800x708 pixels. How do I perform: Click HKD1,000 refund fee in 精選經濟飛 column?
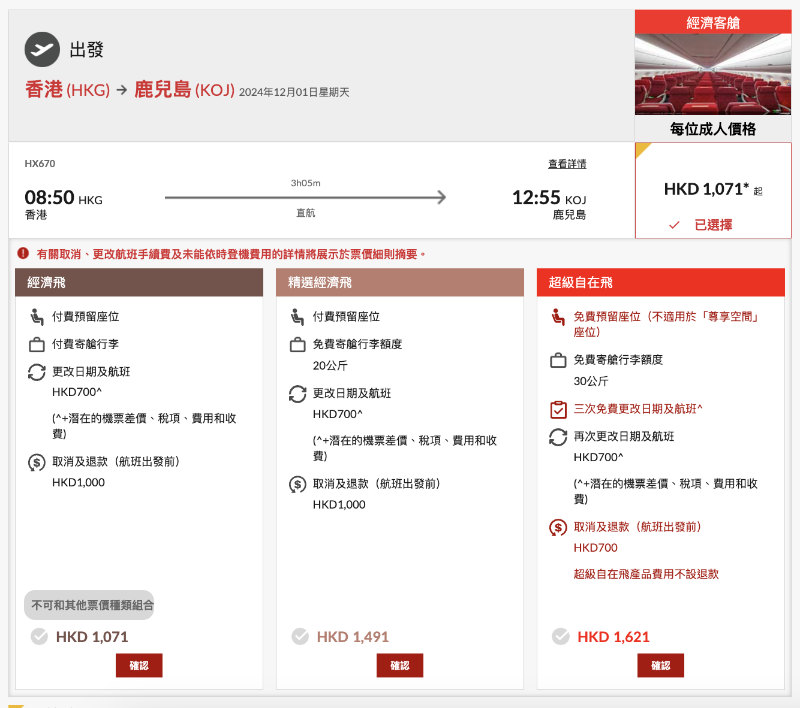click(339, 505)
